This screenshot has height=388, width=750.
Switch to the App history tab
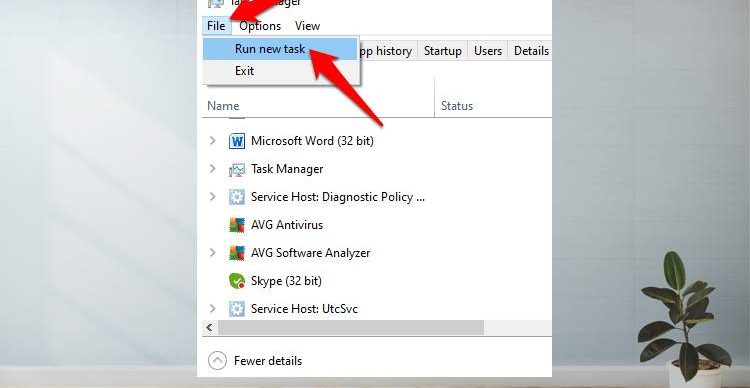[x=385, y=51]
